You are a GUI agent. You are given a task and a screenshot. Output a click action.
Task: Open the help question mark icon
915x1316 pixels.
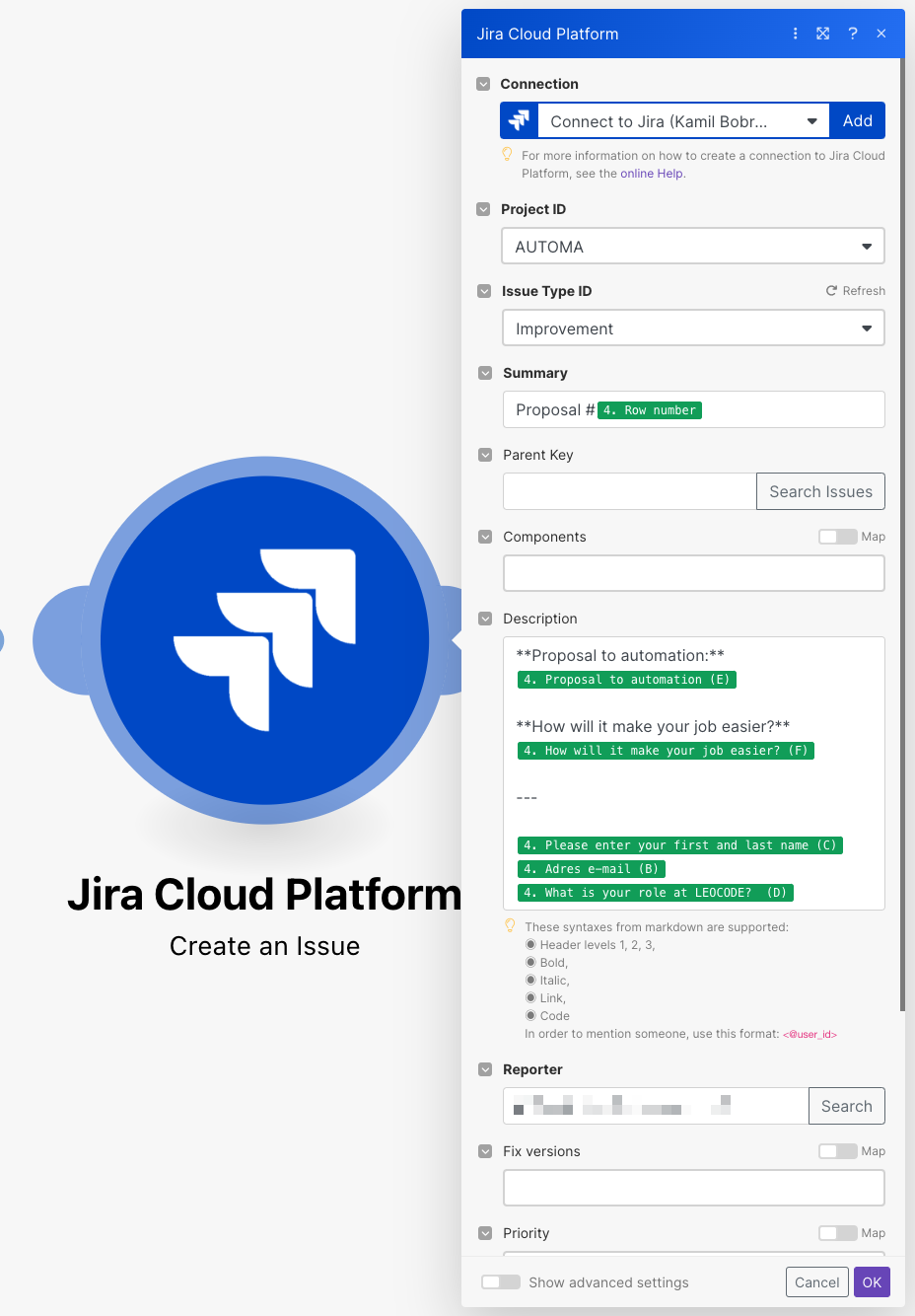pos(853,34)
